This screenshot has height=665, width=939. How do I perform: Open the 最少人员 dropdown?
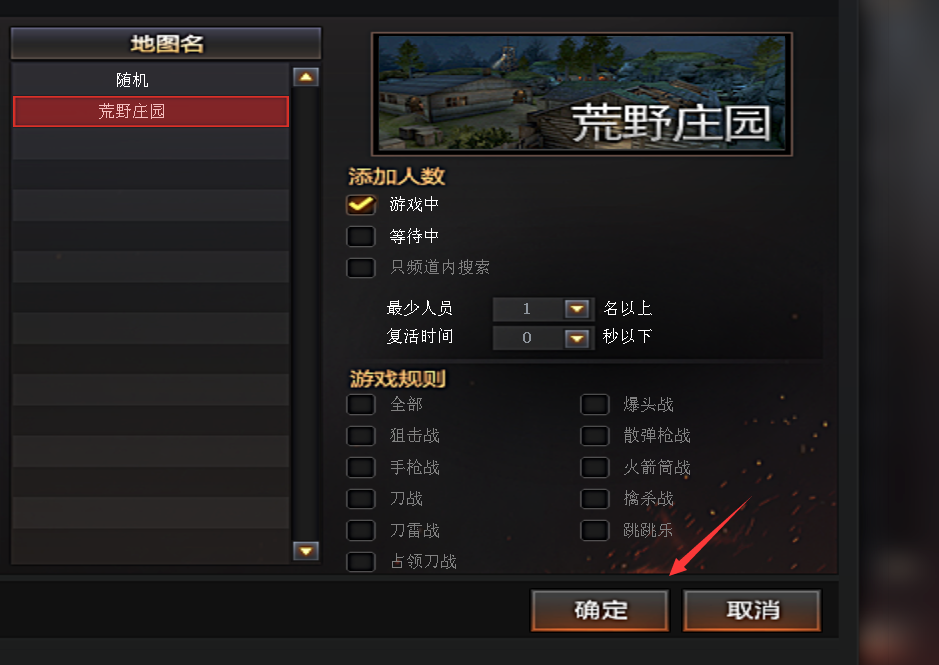coord(577,309)
